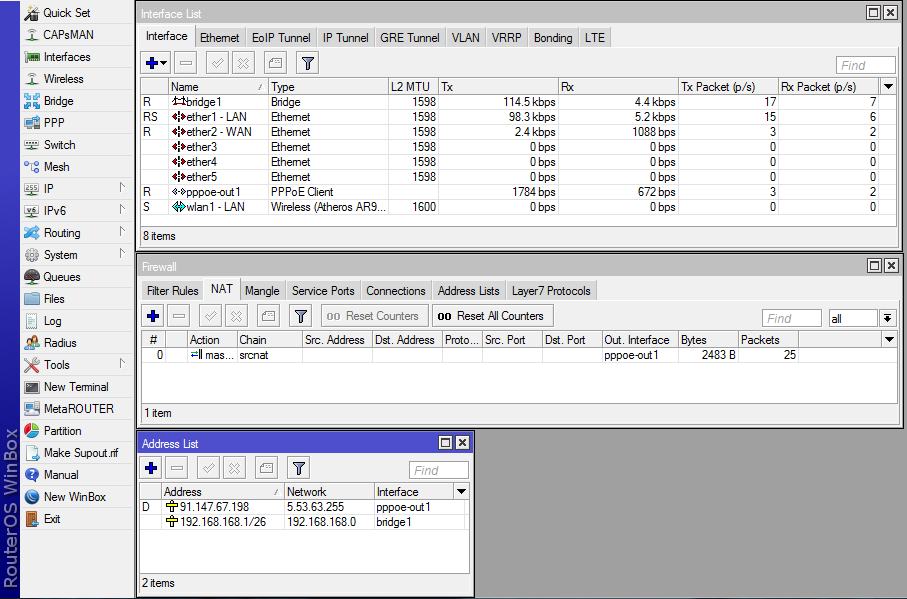Open the Log viewer

point(77,321)
